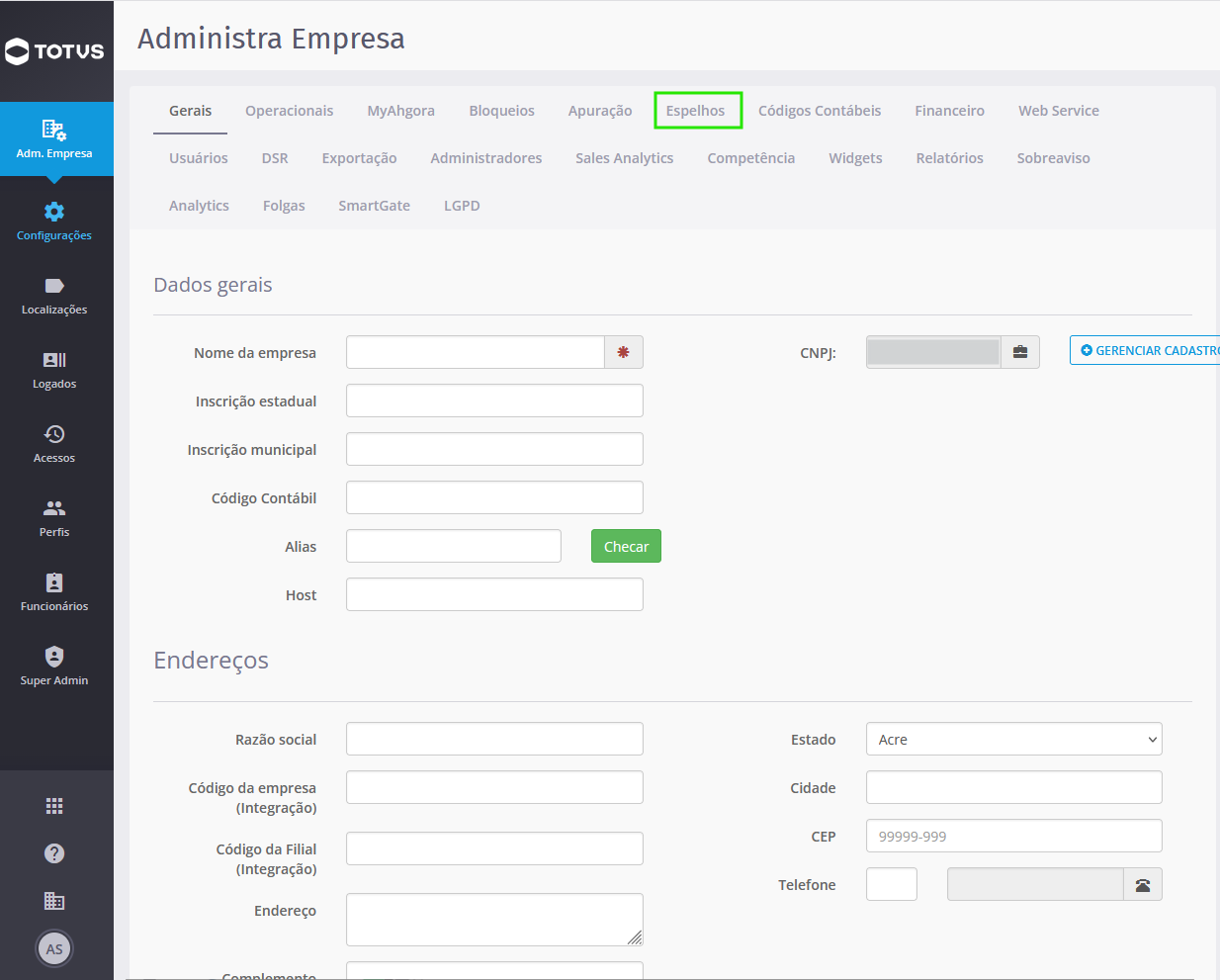This screenshot has width=1220, height=980.
Task: Open the Exportação tab
Action: click(359, 158)
